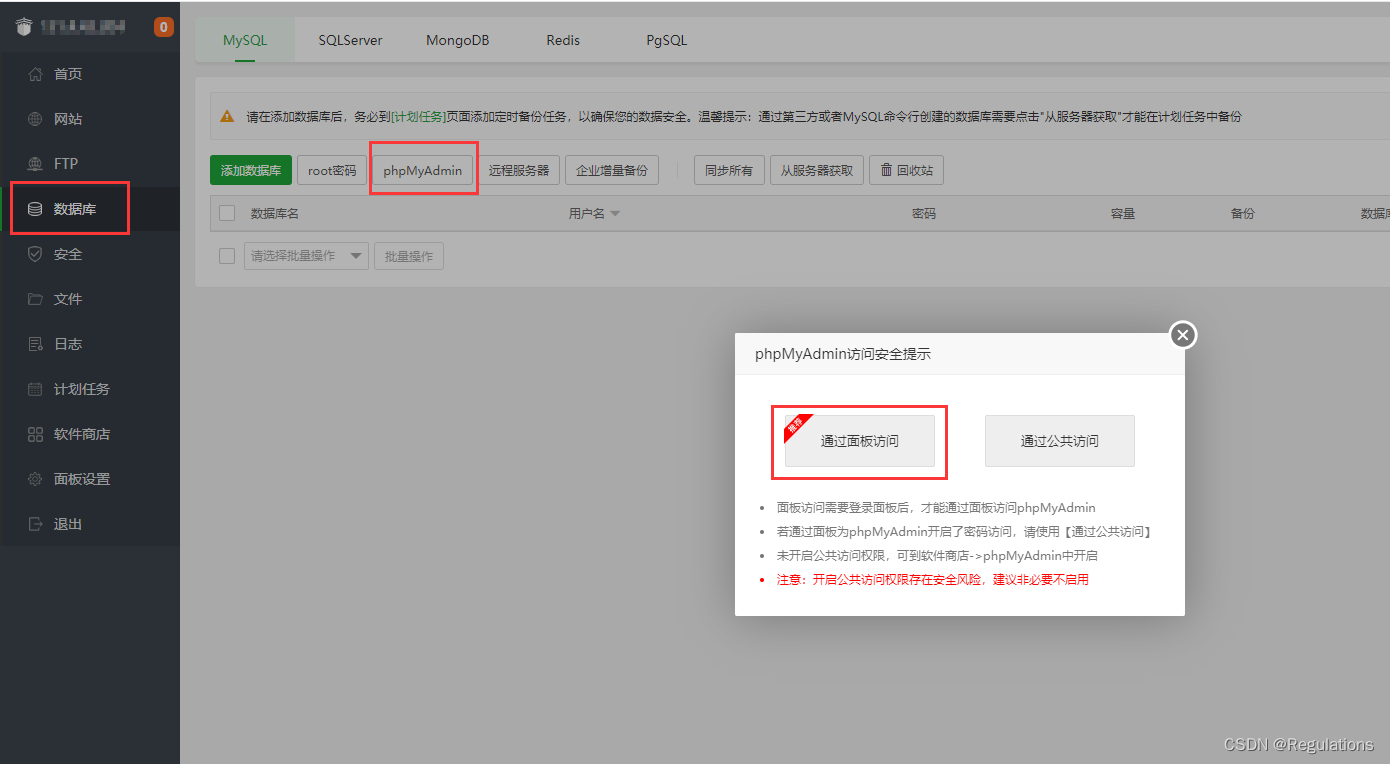Screen dimensions: 1390x764
Task: Click the 从服务器获取 button
Action: pos(817,170)
